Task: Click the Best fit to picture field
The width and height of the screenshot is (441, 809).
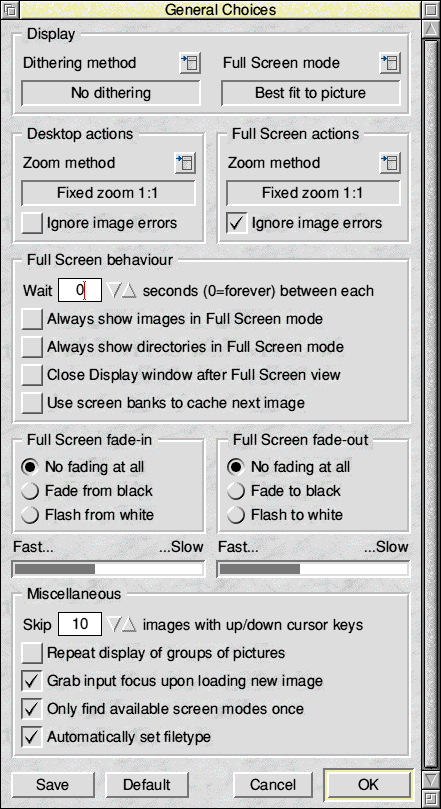Action: click(x=311, y=93)
